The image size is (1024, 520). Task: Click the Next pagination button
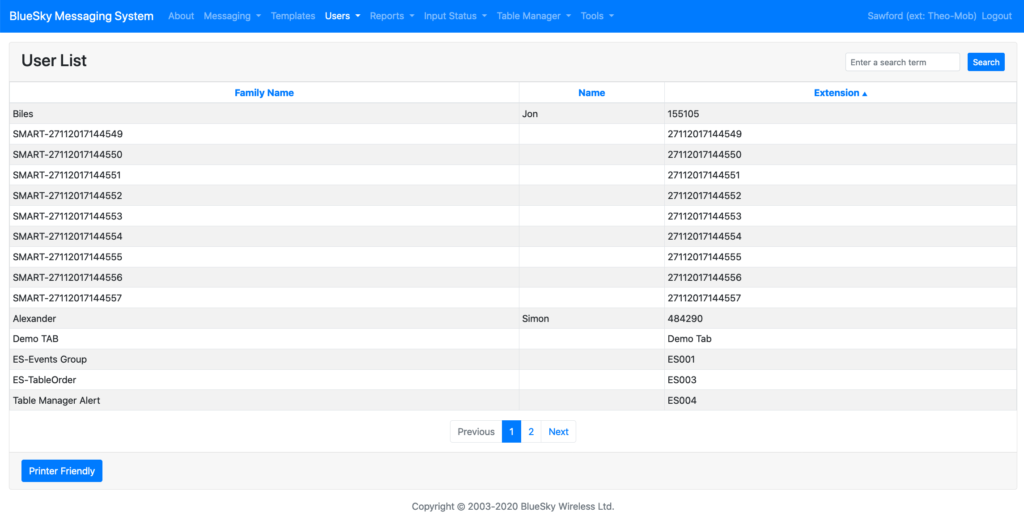pos(558,432)
